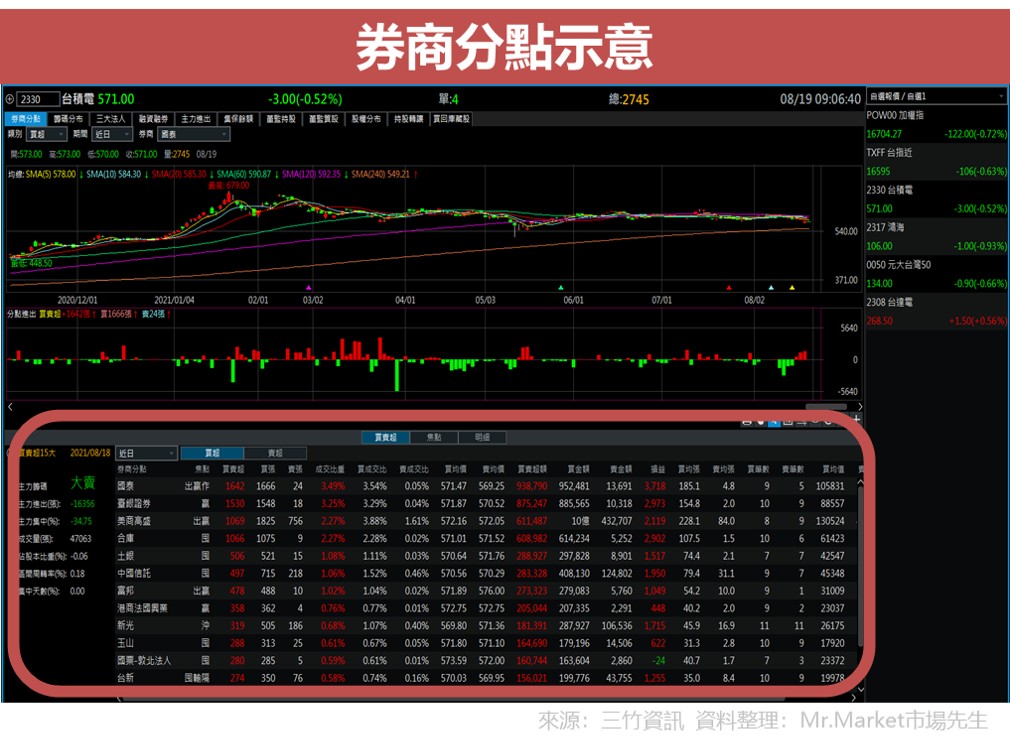Viewport: 1010px width, 746px height.
Task: Select the 富邦 broker row
Action: [487, 590]
